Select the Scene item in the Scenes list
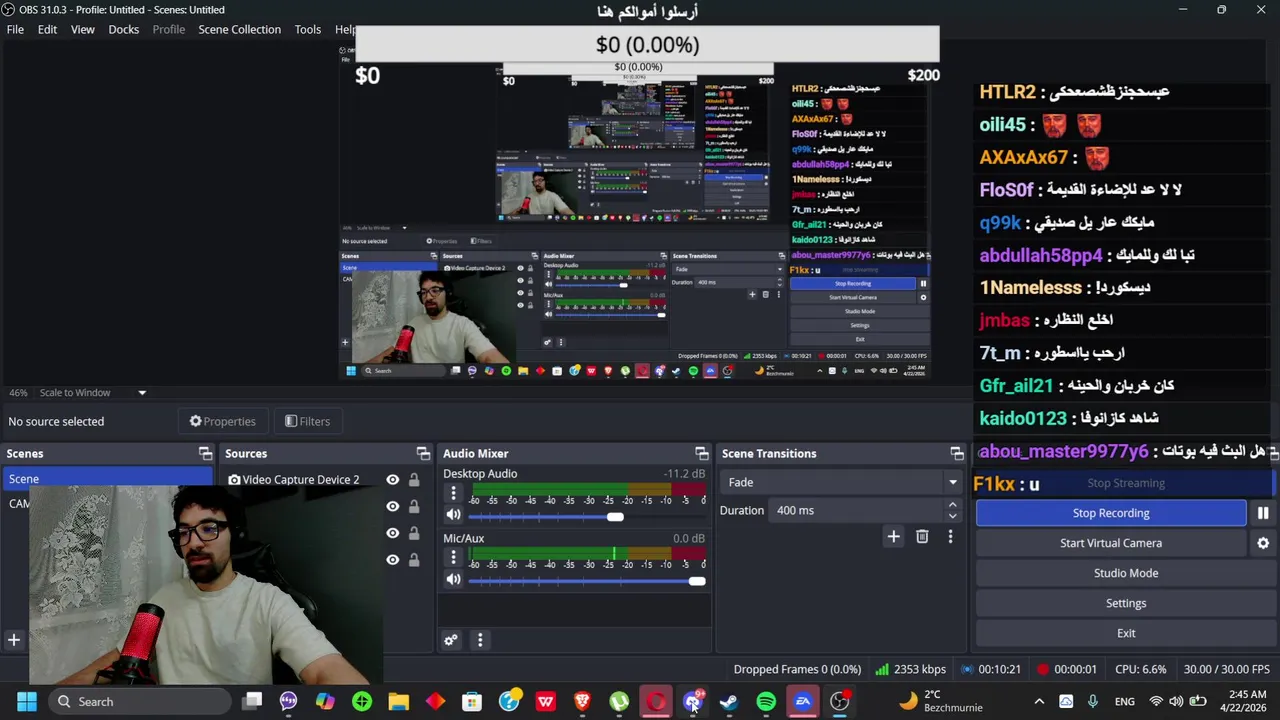This screenshot has height=720, width=1280. click(107, 479)
